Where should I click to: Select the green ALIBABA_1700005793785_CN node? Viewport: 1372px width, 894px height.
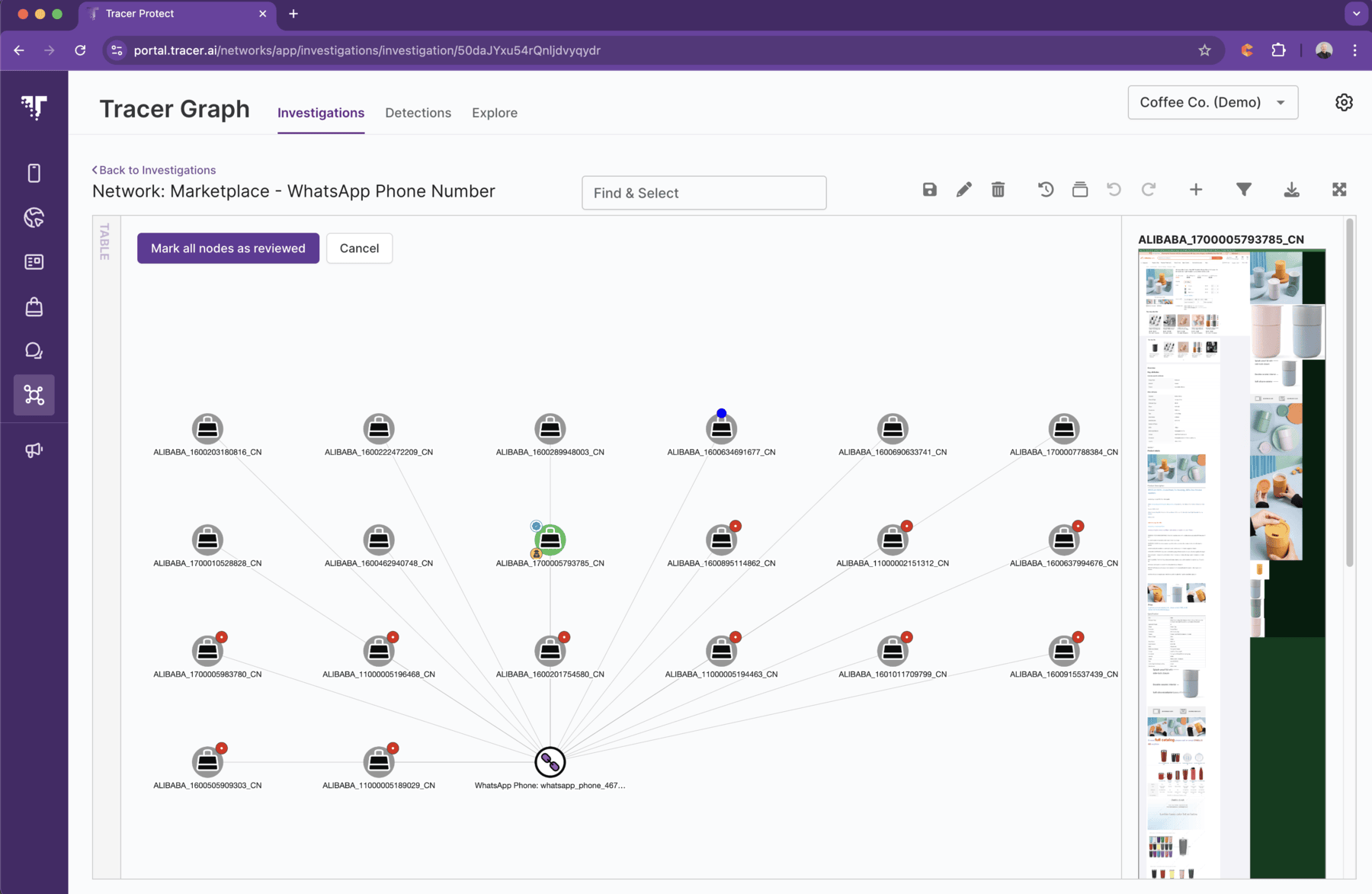coord(550,540)
